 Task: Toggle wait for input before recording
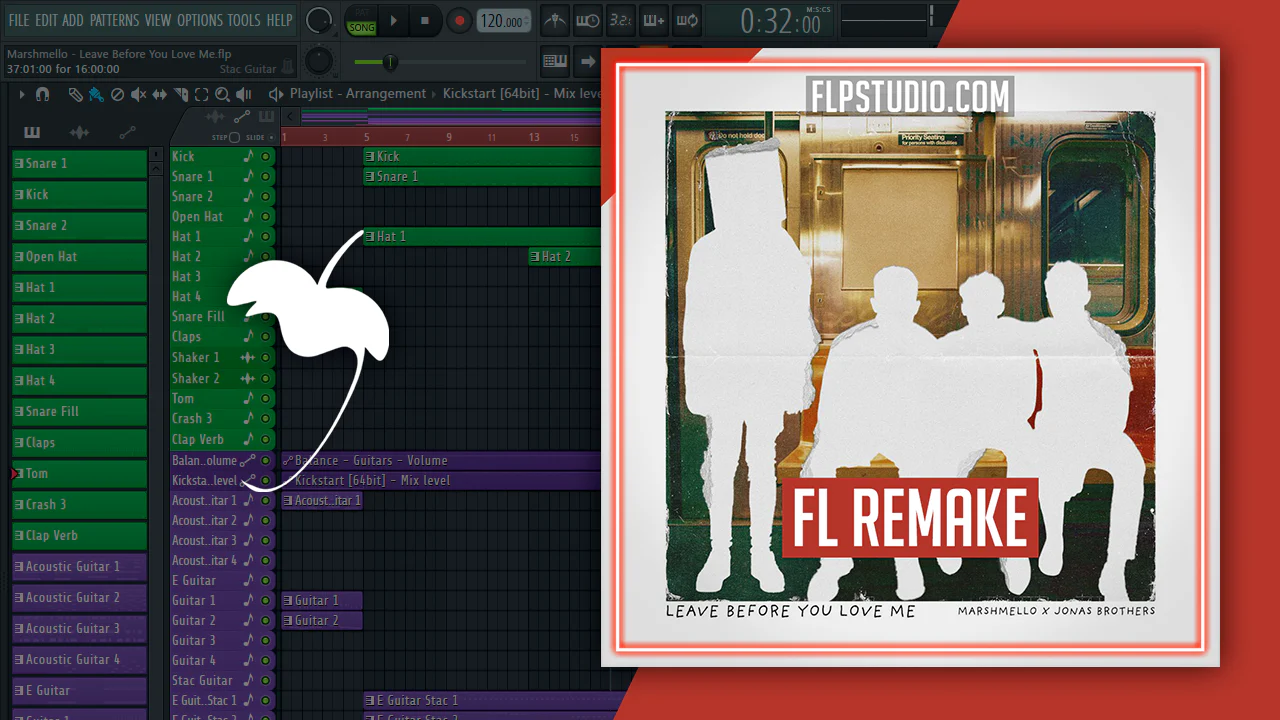tap(588, 21)
